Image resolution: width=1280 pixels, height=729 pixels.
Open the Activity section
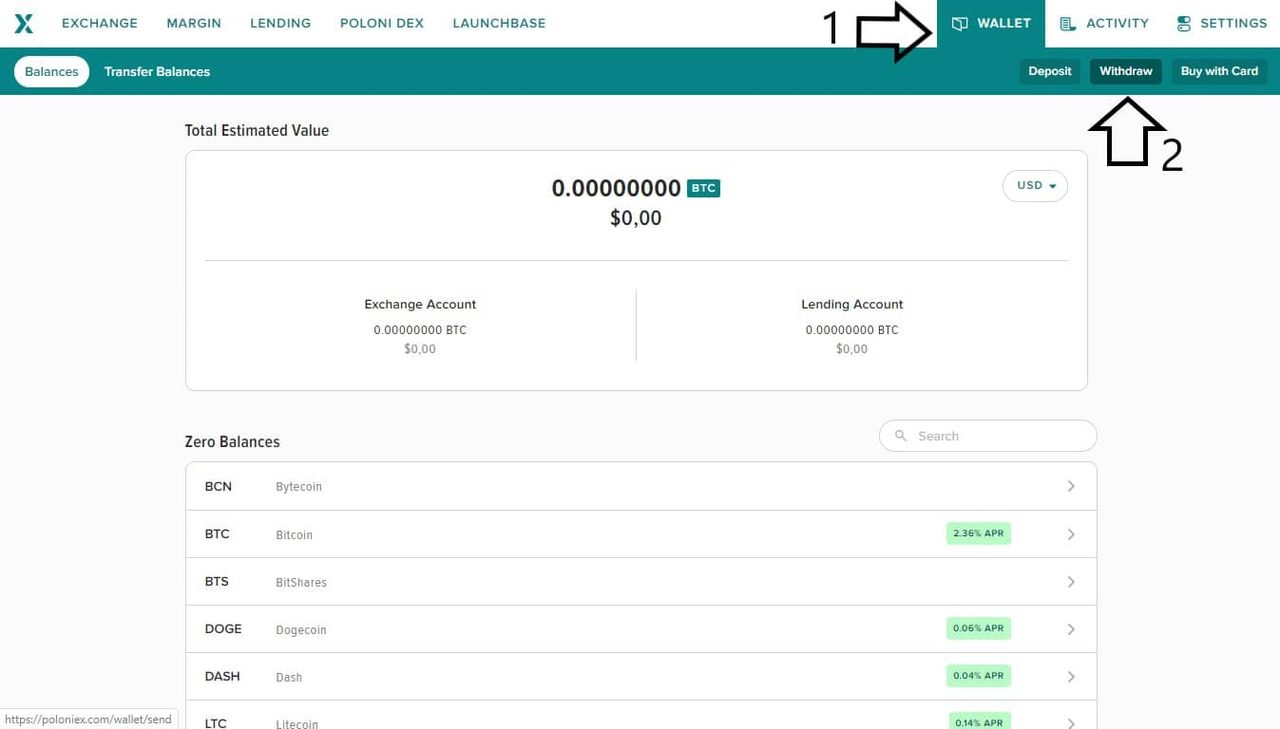point(1104,23)
